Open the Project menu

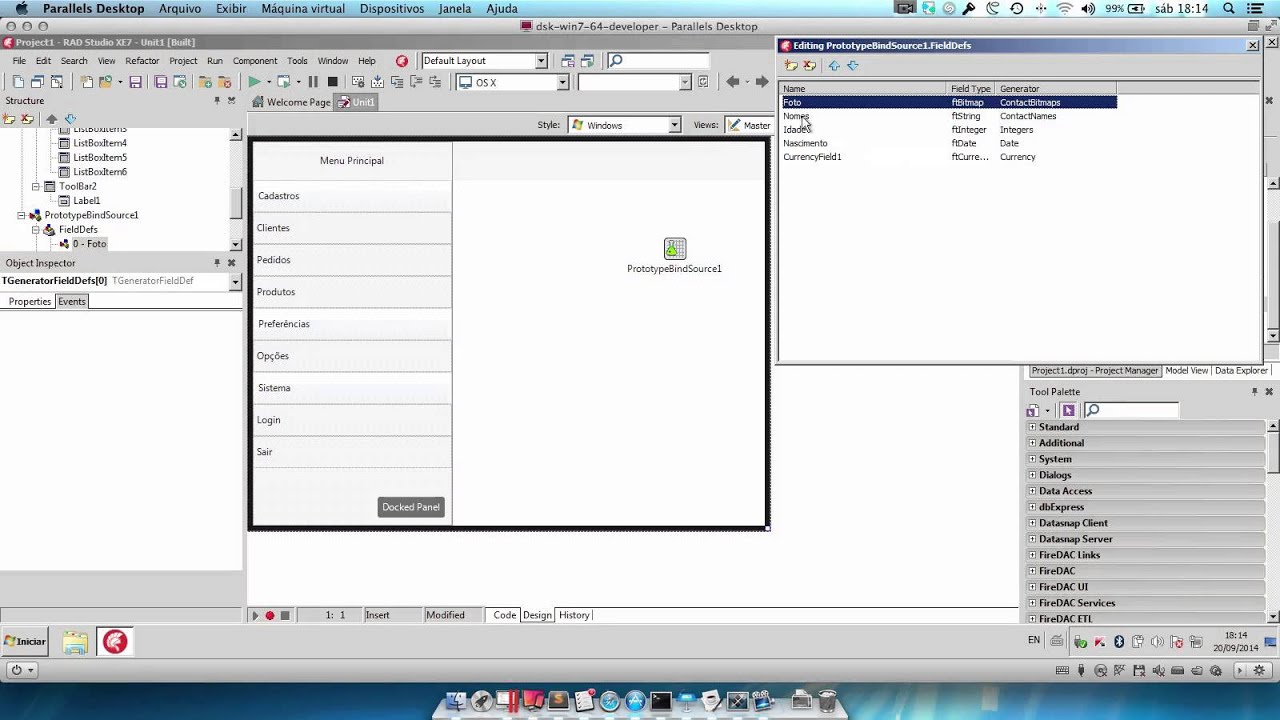coord(183,61)
